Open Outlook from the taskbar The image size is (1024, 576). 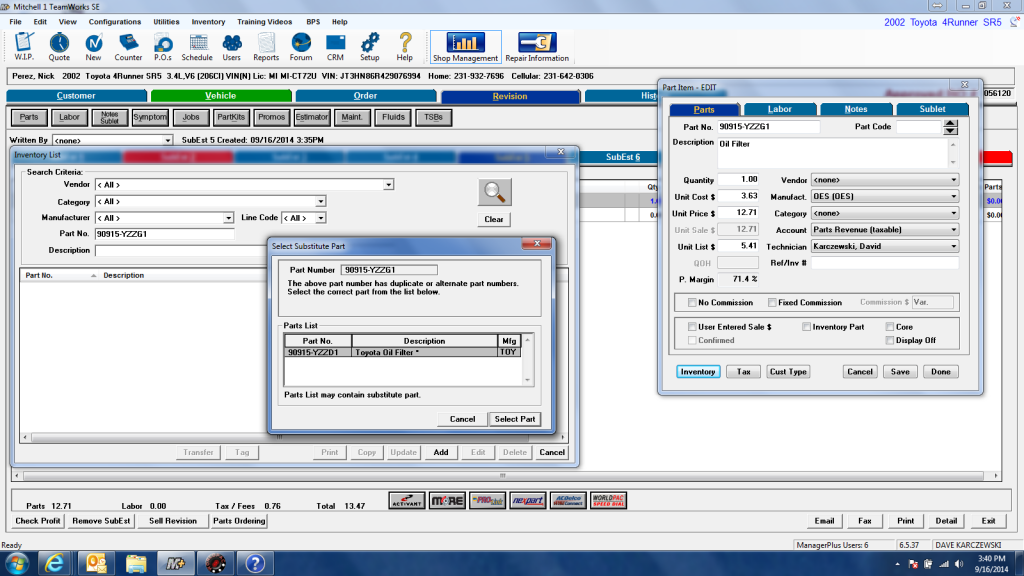(x=96, y=563)
